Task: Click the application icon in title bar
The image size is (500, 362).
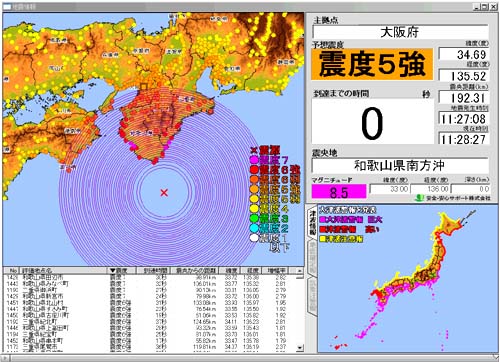Action: click(7, 6)
